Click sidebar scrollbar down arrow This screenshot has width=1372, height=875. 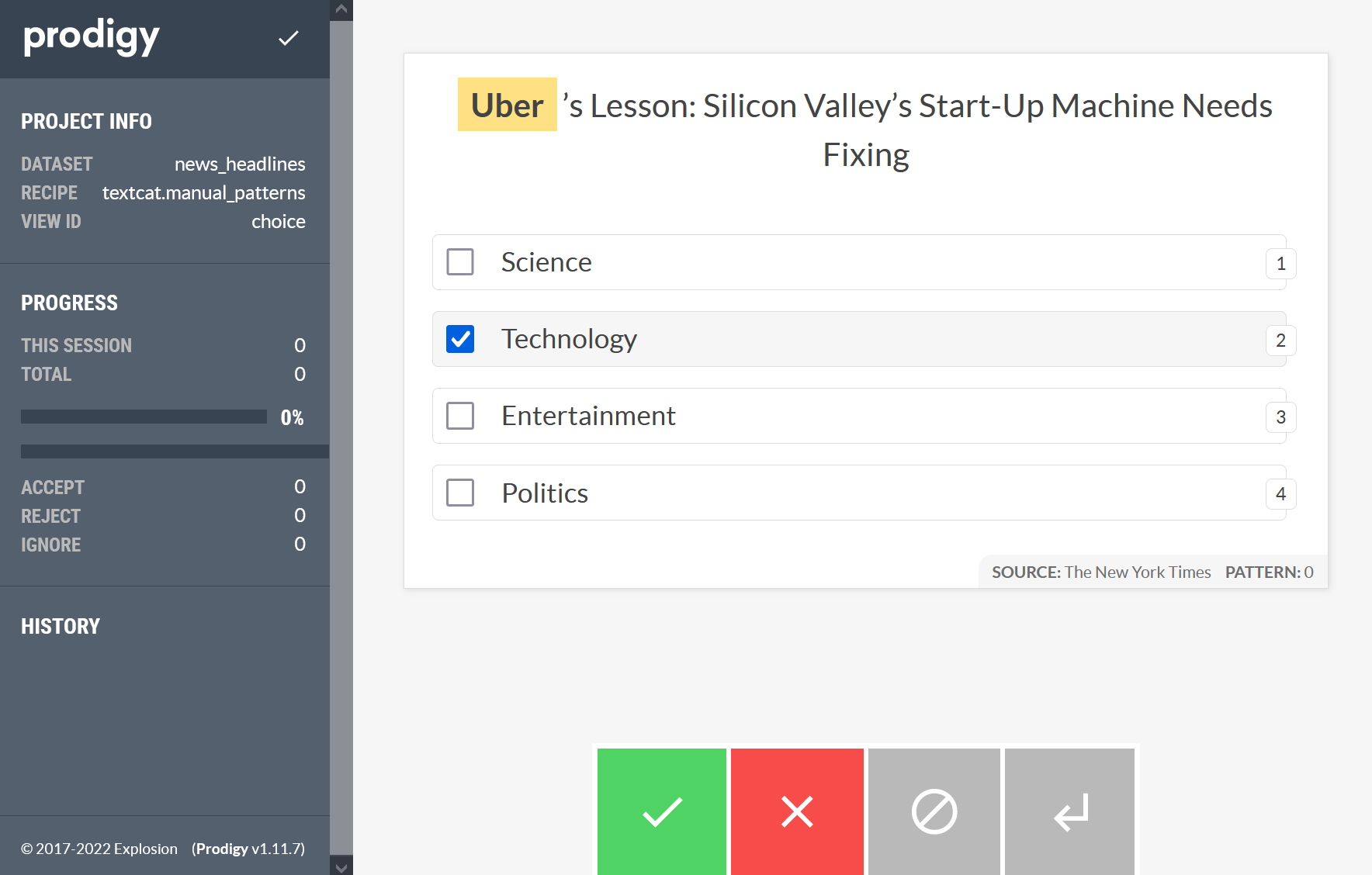click(x=341, y=866)
